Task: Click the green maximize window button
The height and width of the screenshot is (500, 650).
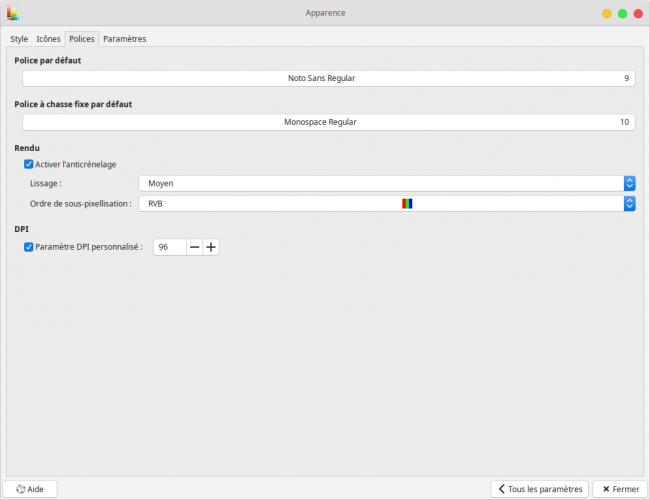Action: 621,13
